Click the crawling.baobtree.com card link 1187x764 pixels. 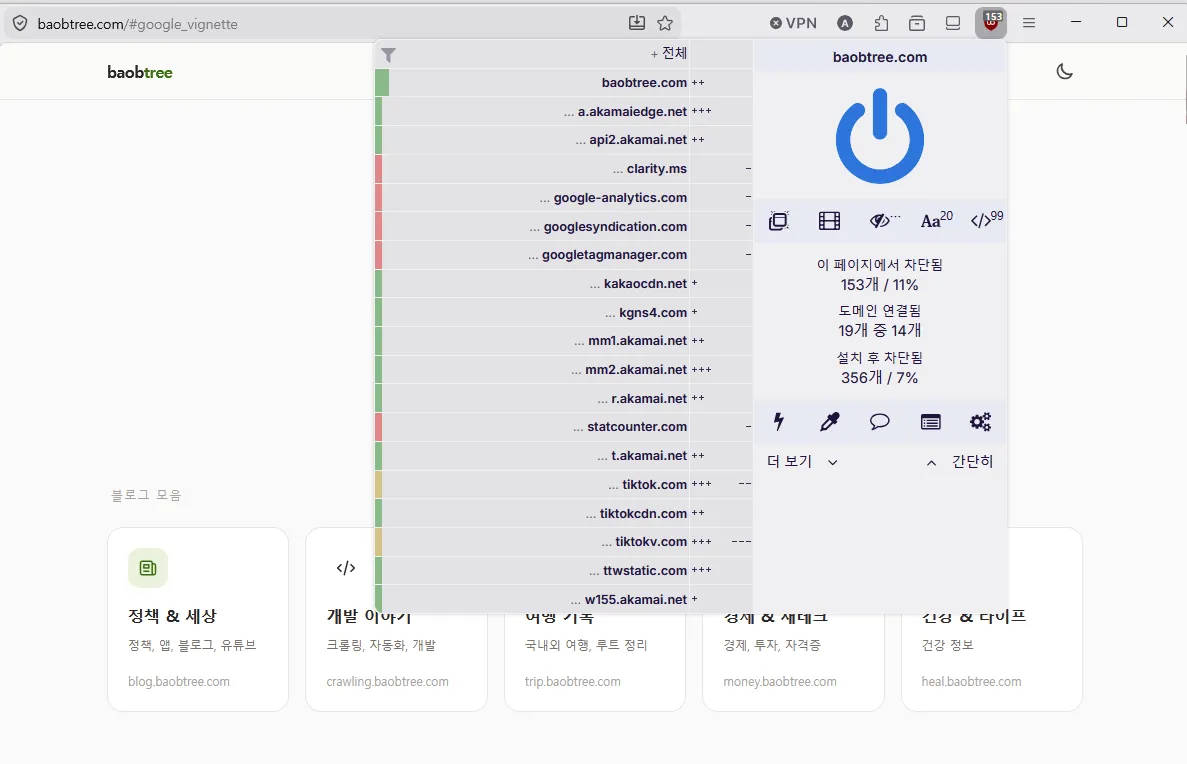coord(387,681)
